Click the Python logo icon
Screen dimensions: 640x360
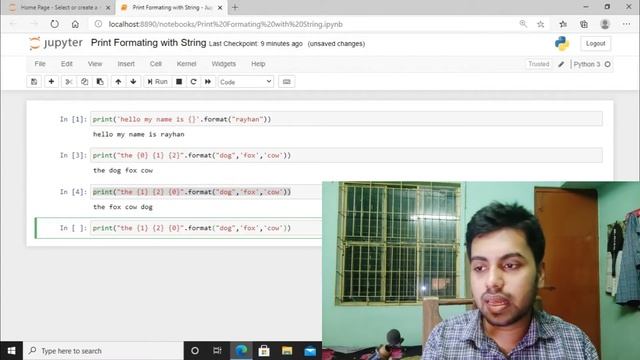pos(562,43)
